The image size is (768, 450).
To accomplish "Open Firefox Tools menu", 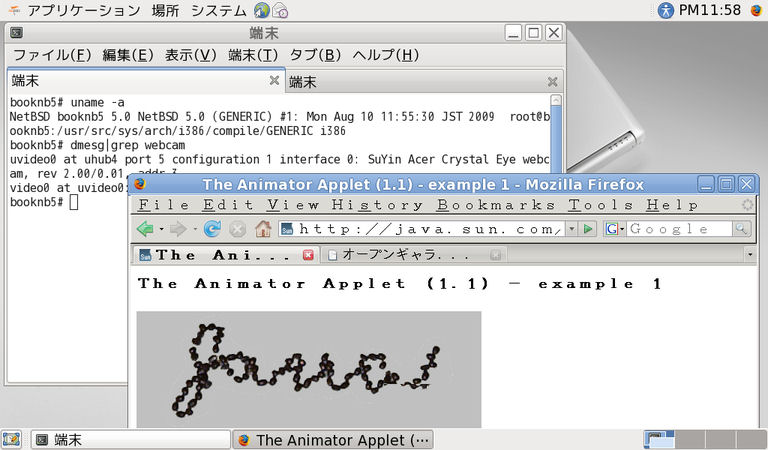I will (600, 205).
